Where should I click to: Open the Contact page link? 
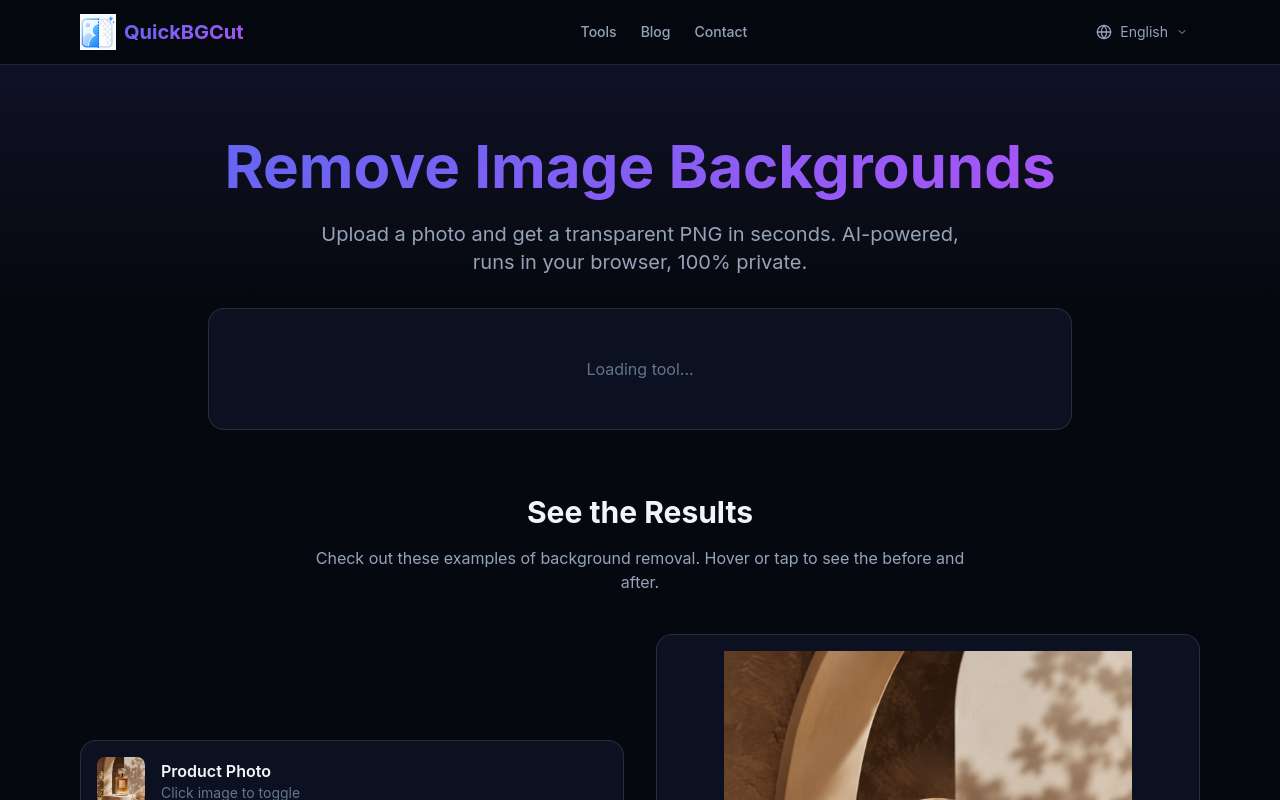coord(720,32)
